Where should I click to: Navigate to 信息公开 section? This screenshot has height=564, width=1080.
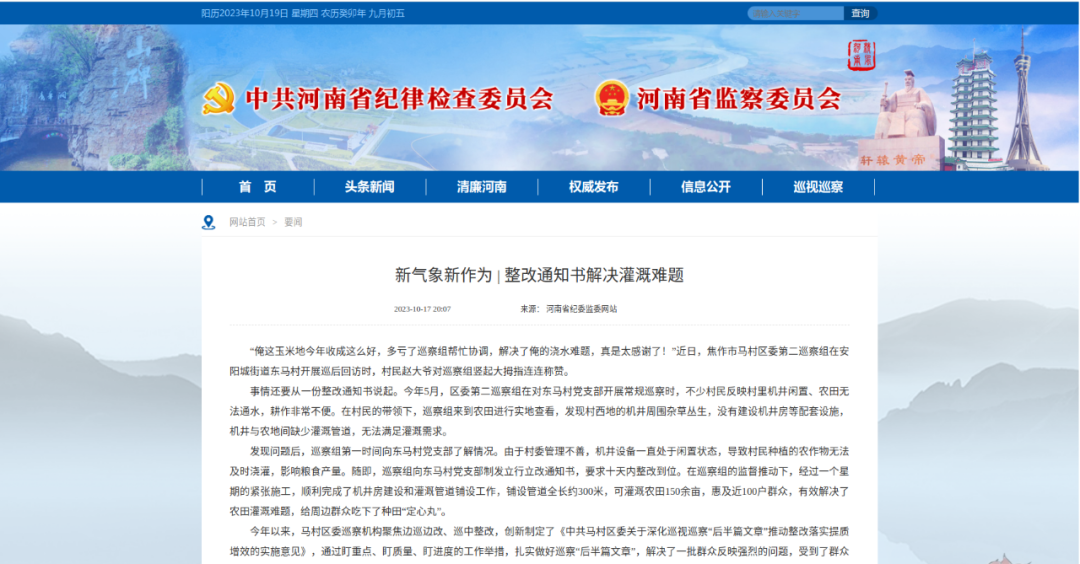(705, 187)
